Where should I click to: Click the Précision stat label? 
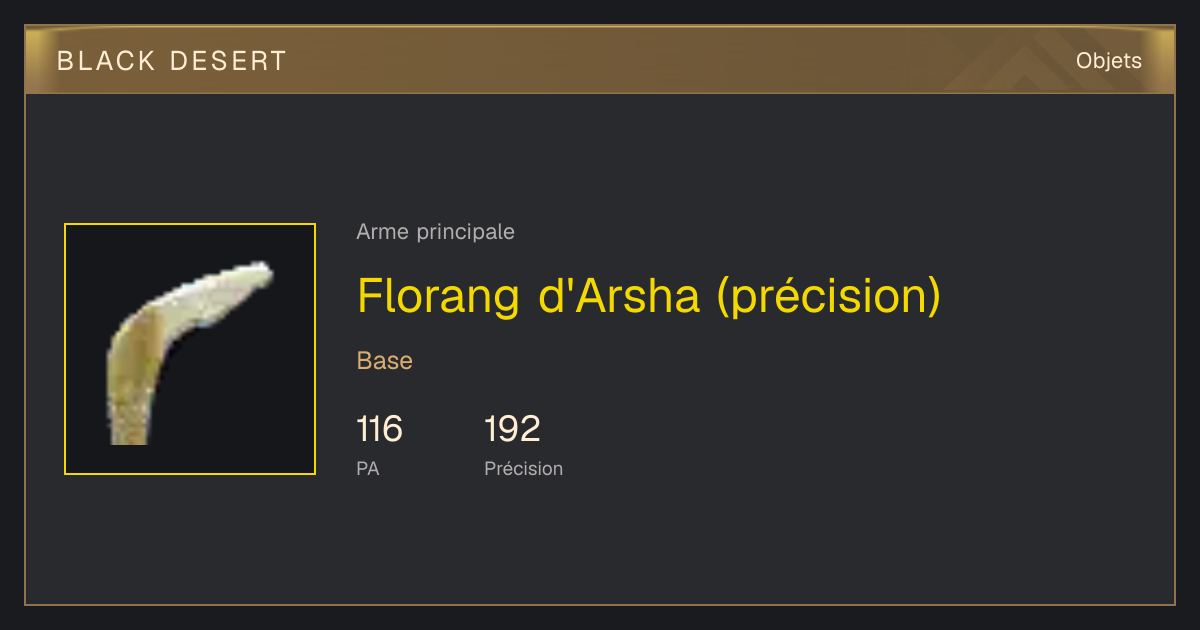(x=523, y=468)
